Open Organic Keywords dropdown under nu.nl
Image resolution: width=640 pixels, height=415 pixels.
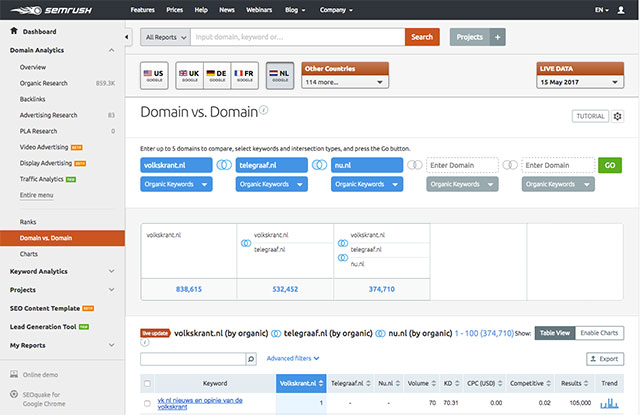tap(367, 184)
